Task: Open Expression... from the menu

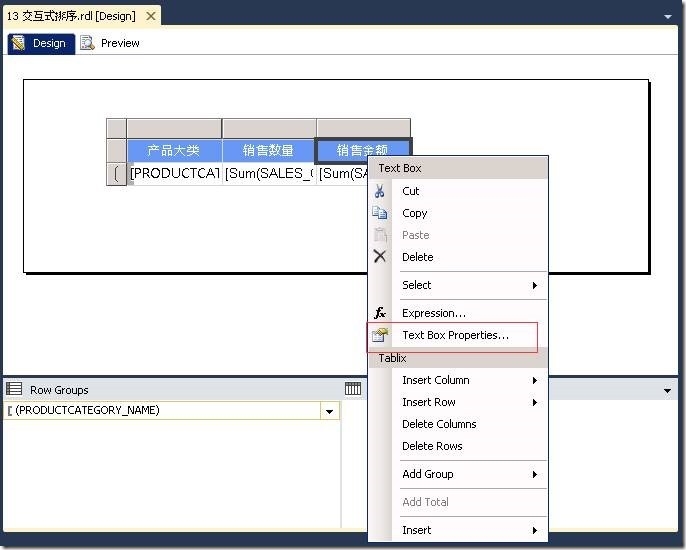Action: (458, 313)
